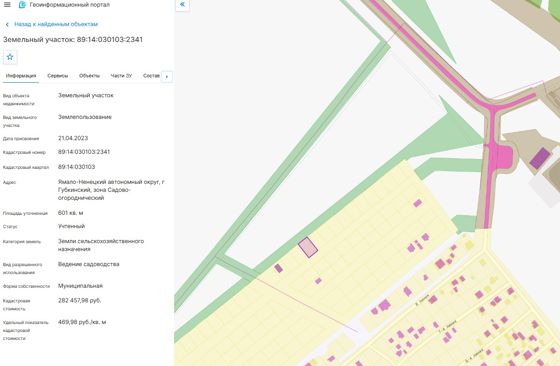Image resolution: width=560 pixels, height=366 pixels.
Task: Click the cadastral cost 282 457,98 руб.
Action: click(79, 301)
